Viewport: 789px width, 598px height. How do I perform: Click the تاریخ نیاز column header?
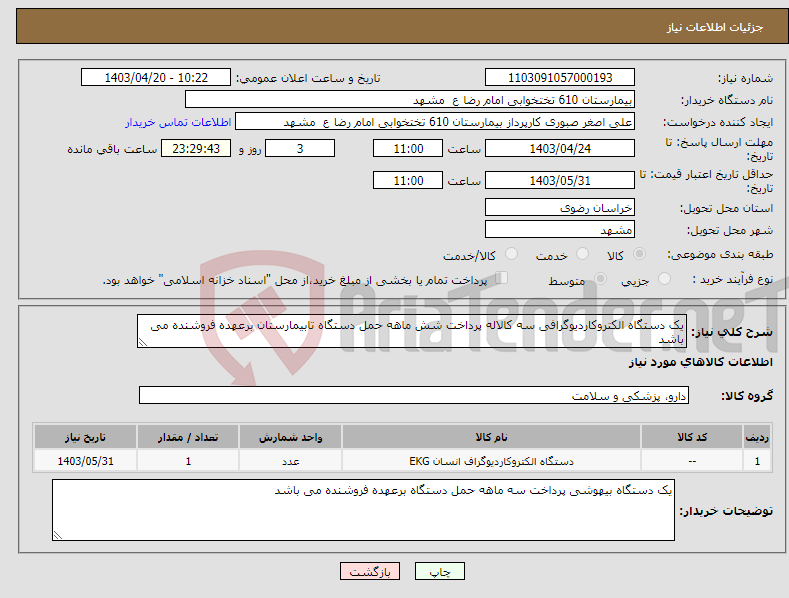pyautogui.click(x=85, y=437)
